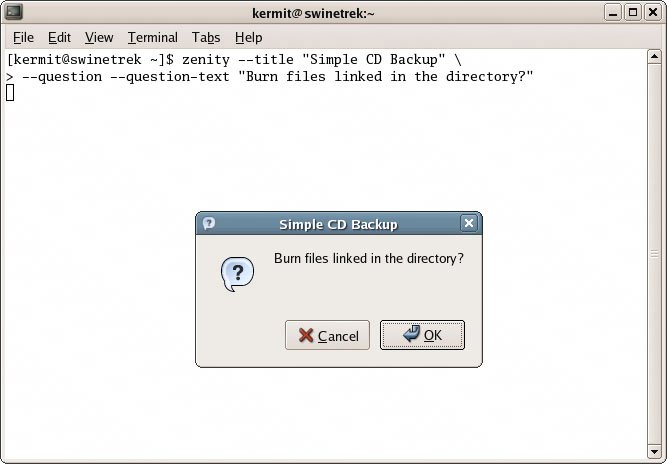Open the File menu

[x=23, y=38]
